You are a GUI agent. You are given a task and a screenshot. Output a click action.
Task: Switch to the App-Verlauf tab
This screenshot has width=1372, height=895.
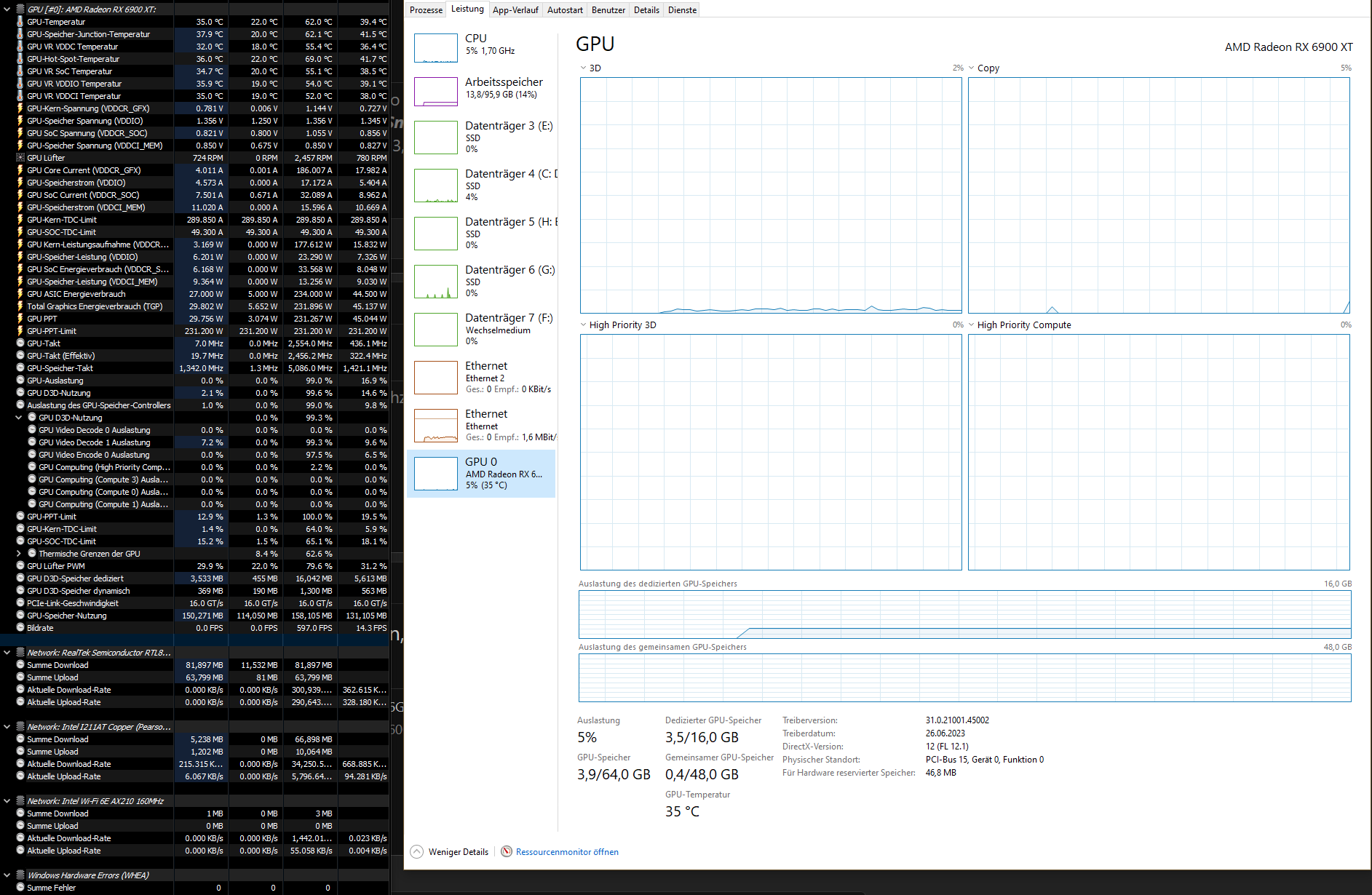[x=515, y=10]
